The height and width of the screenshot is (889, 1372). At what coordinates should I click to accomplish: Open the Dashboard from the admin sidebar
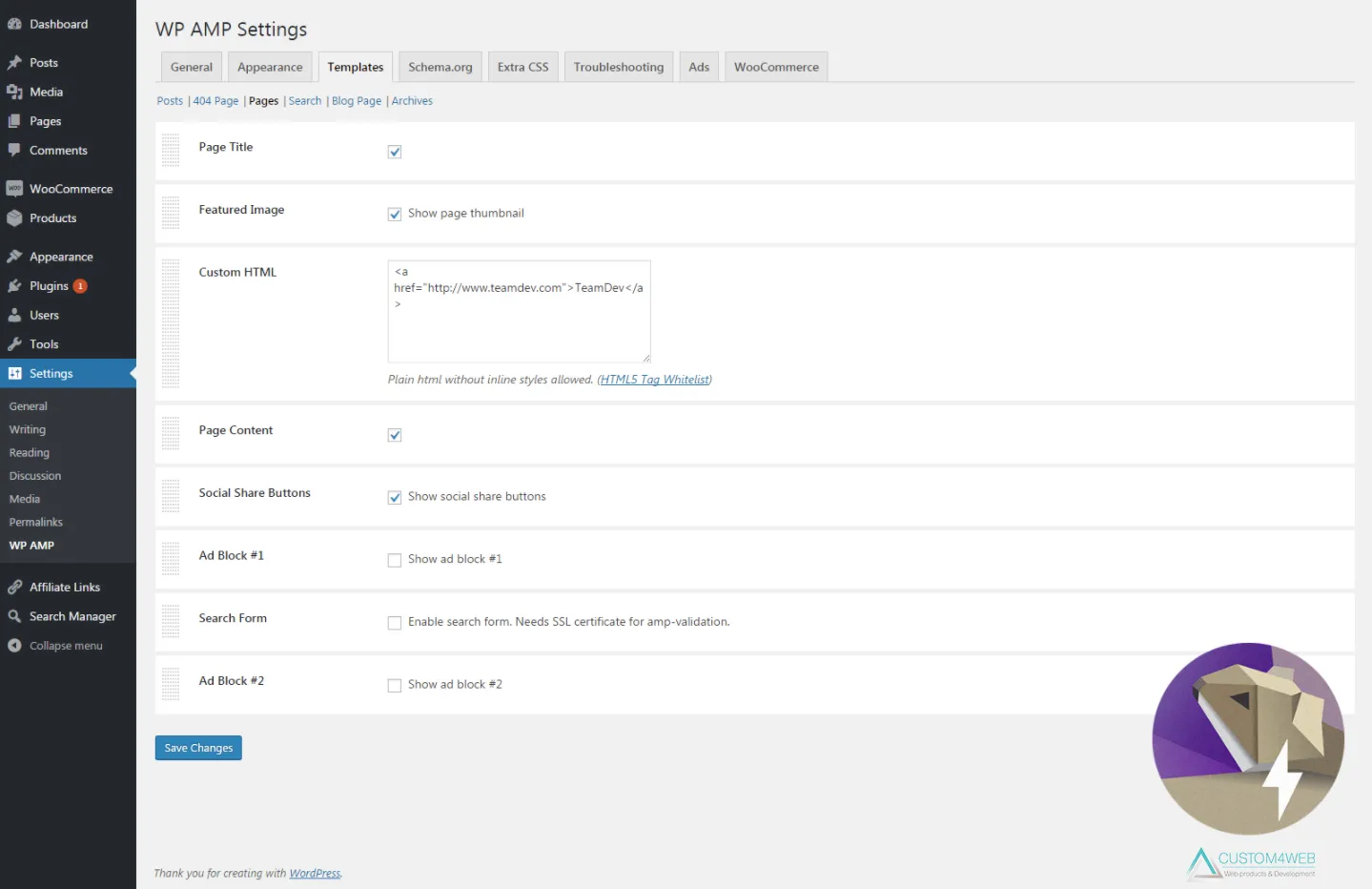(16, 23)
